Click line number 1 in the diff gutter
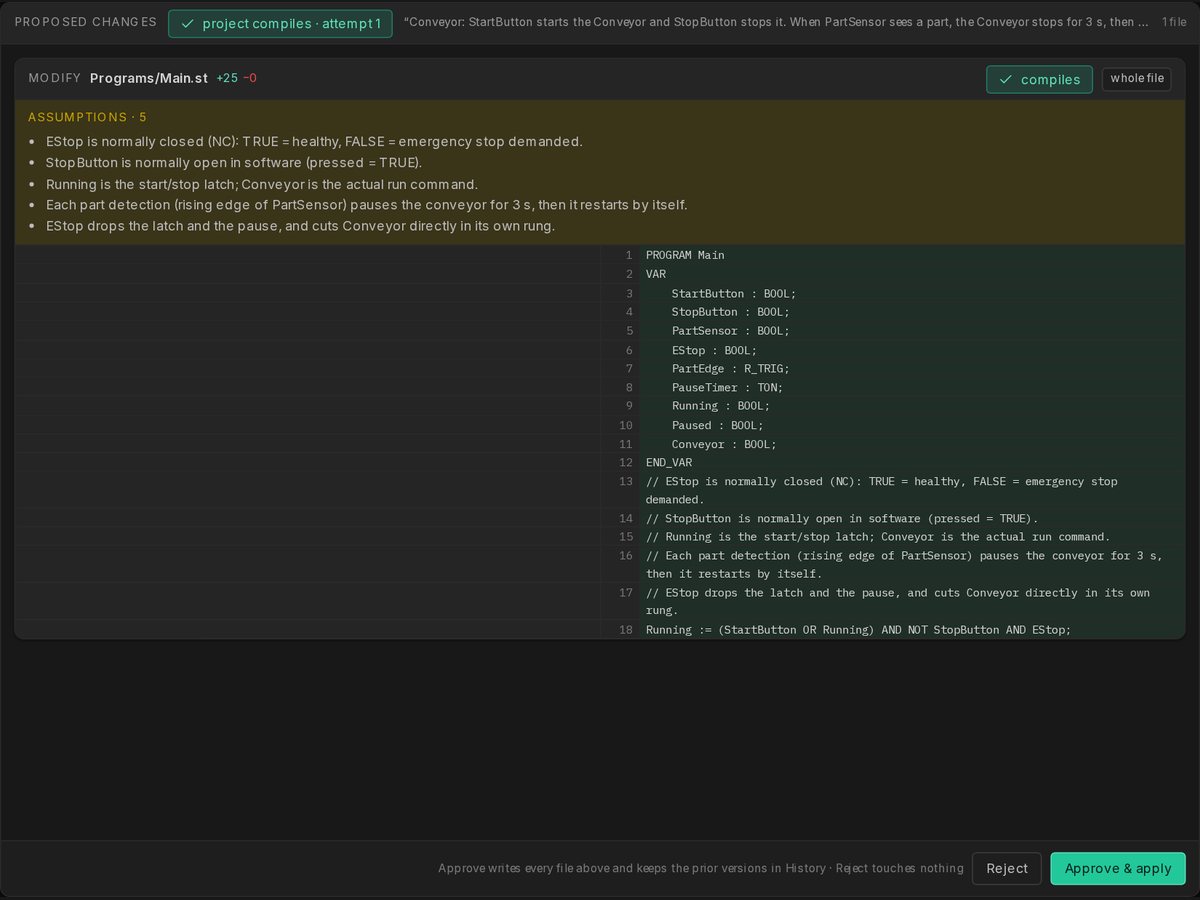 point(629,255)
